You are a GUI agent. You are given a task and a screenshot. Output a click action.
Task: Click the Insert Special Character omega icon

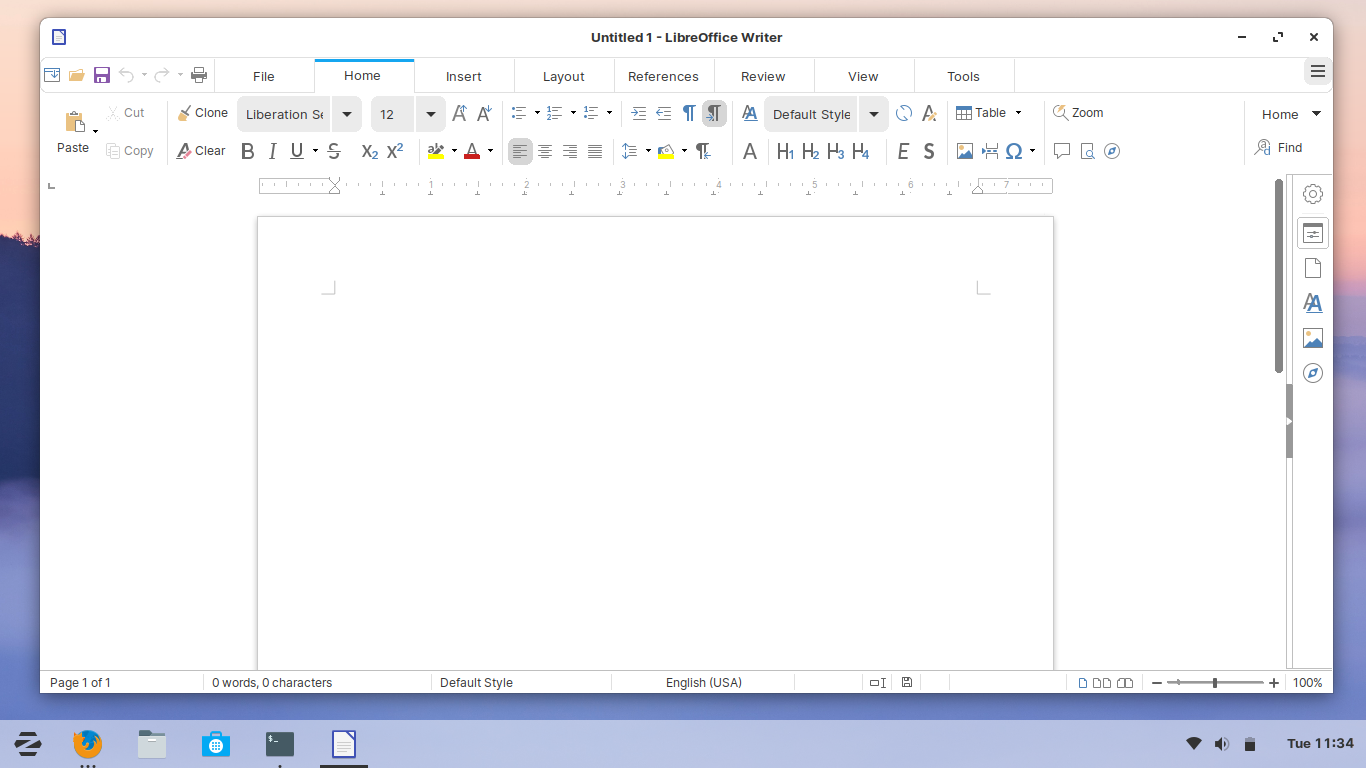coord(1014,151)
